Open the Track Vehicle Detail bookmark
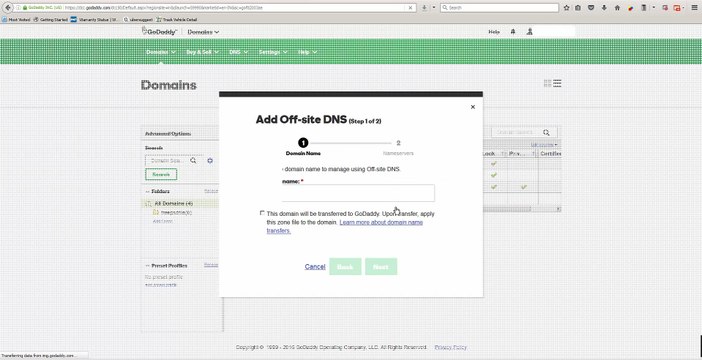 (x=177, y=20)
